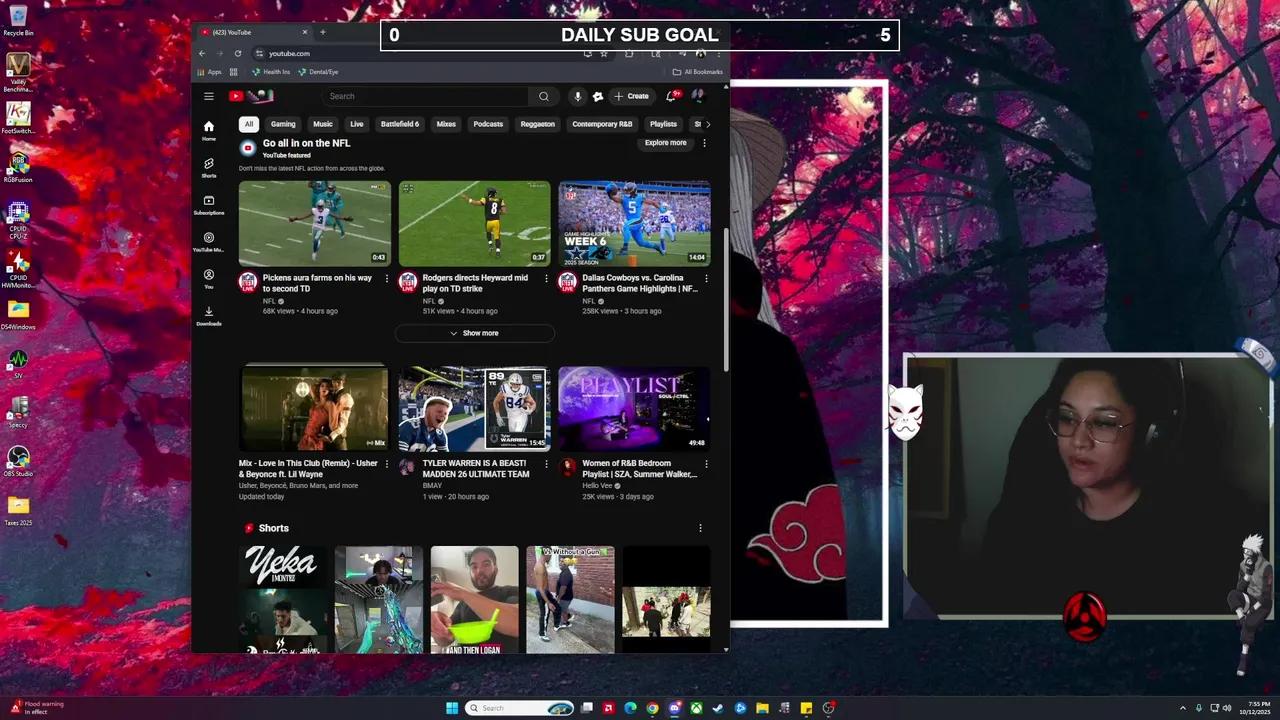The image size is (1280, 720).
Task: Select the Reggaeton filter chip
Action: point(538,124)
